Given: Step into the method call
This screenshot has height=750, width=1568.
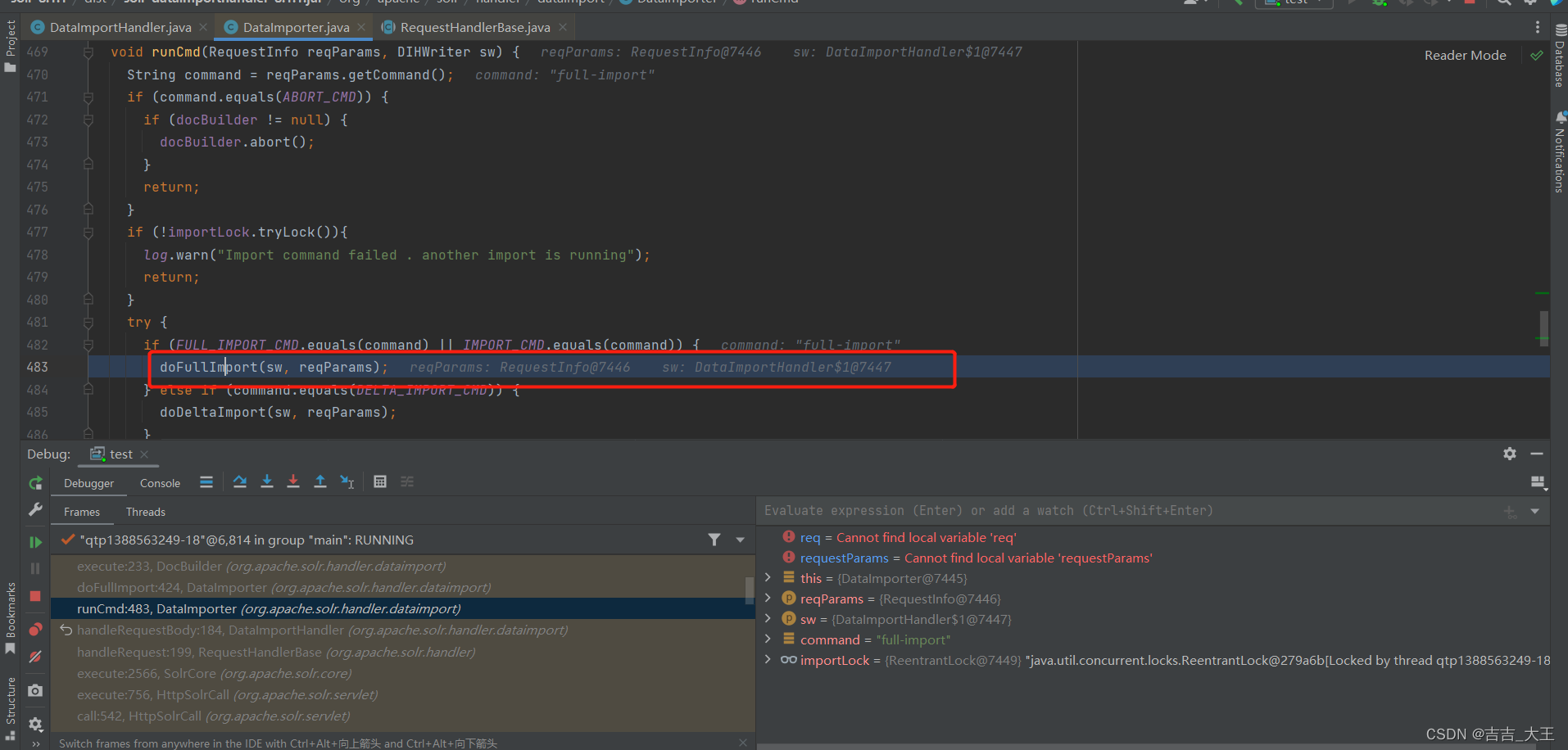Looking at the screenshot, I should [267, 482].
